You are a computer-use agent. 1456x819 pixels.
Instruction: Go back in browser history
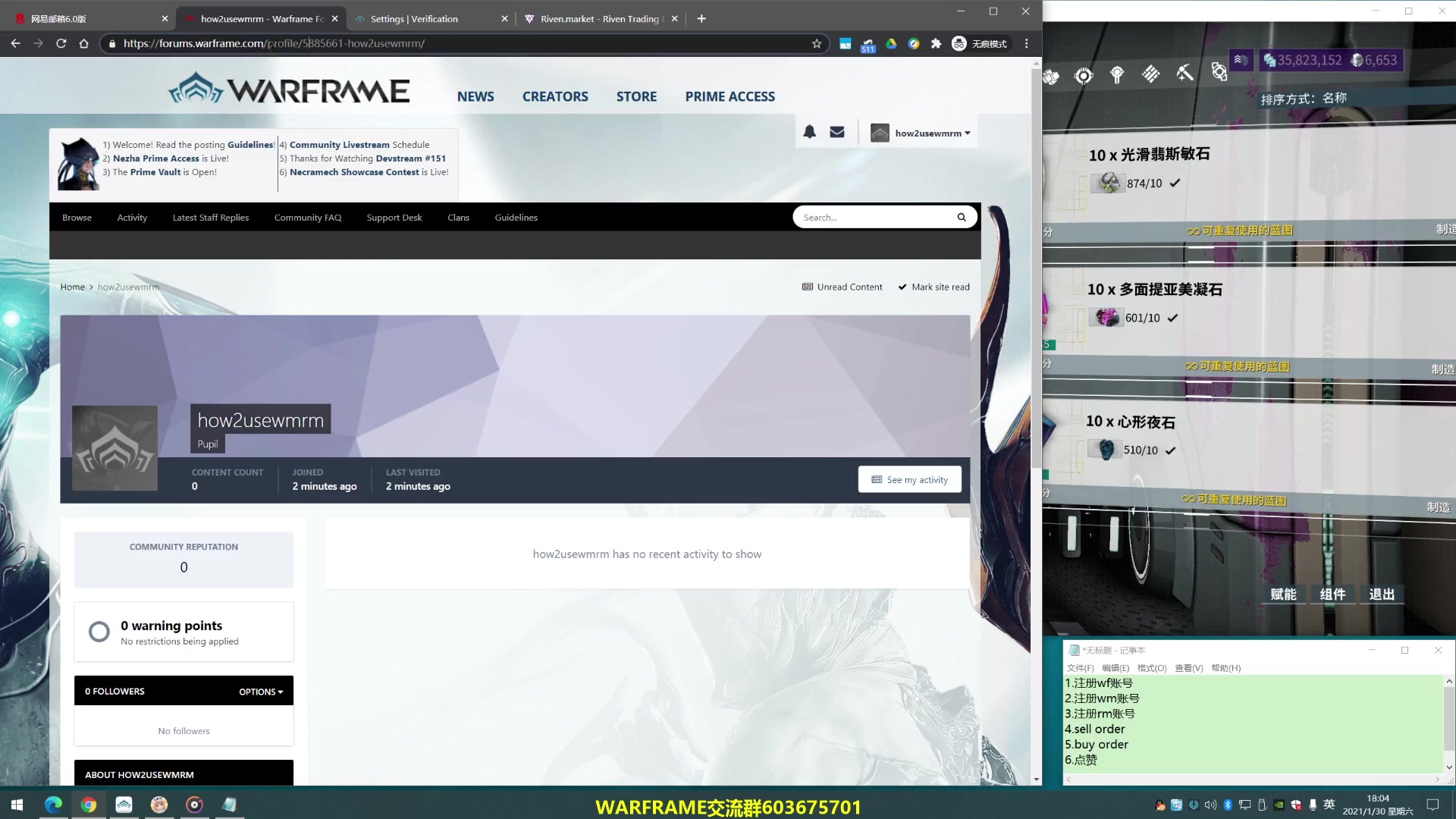coord(15,43)
